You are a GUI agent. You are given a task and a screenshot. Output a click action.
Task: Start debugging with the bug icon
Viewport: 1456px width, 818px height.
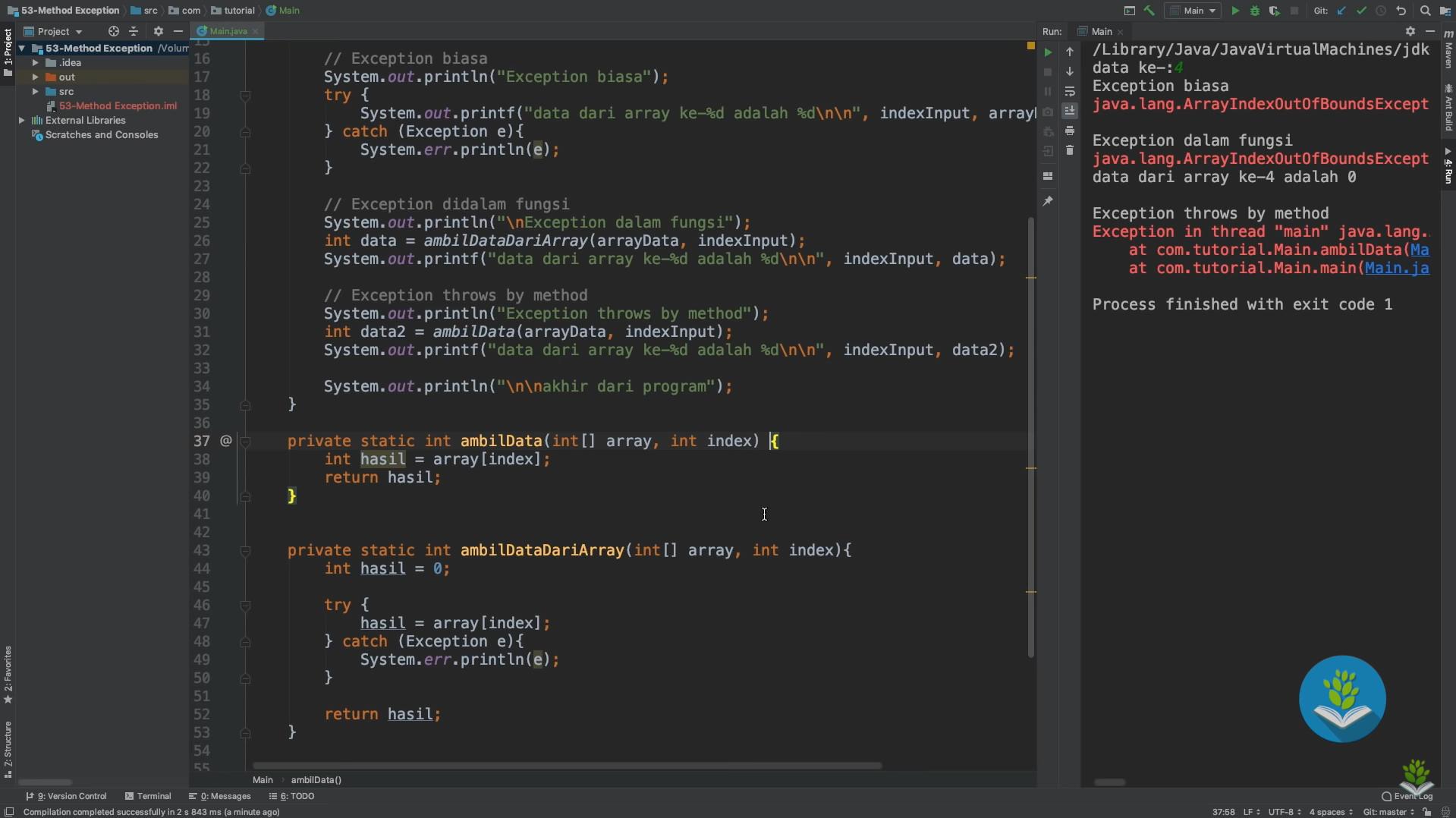1255,11
